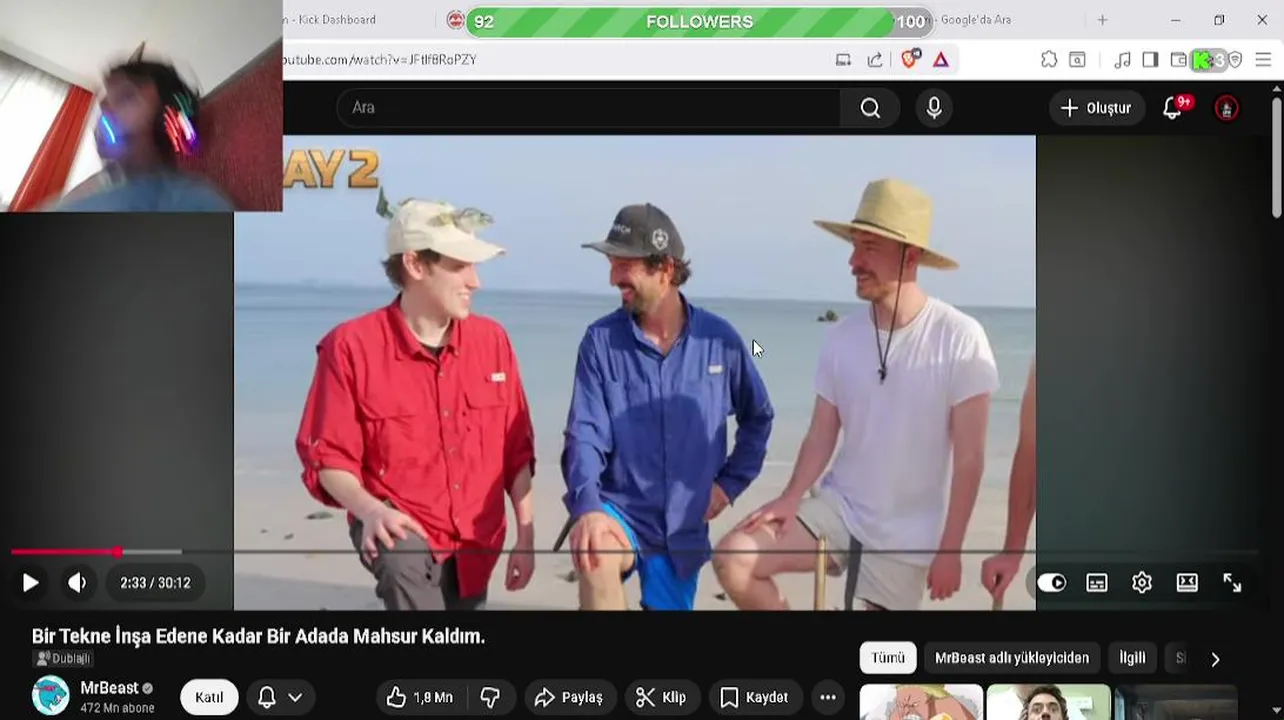Open the Brave Wallet icon
This screenshot has width=1284, height=720.
pos(1179,60)
